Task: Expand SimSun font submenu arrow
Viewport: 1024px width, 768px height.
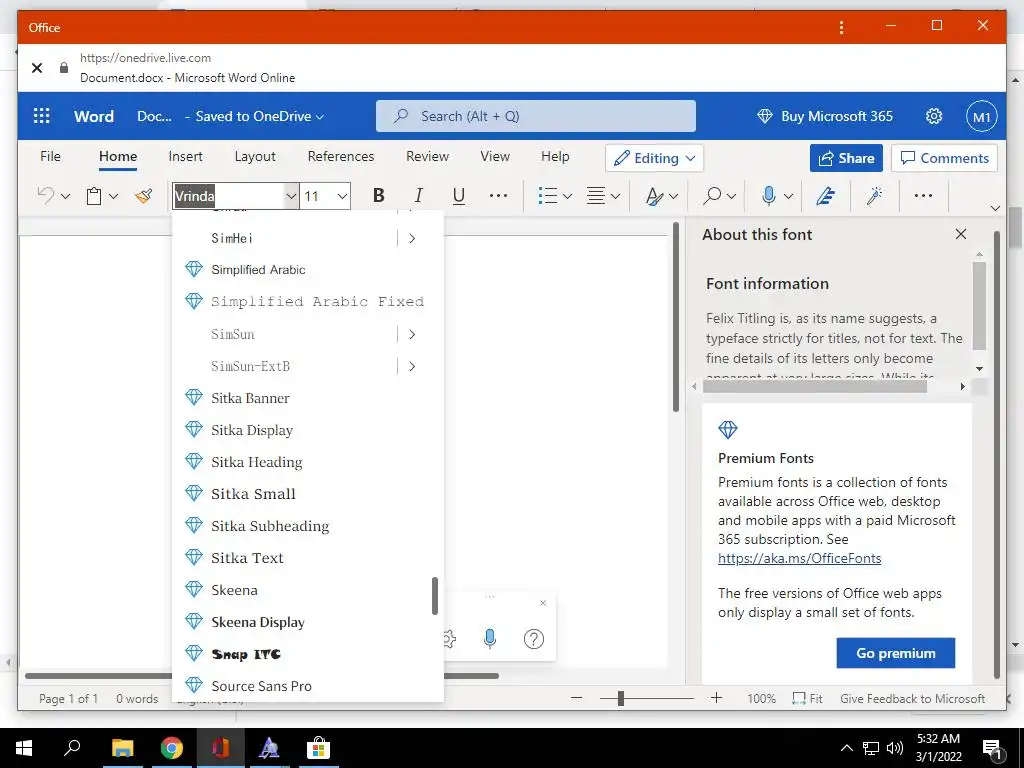Action: click(412, 334)
